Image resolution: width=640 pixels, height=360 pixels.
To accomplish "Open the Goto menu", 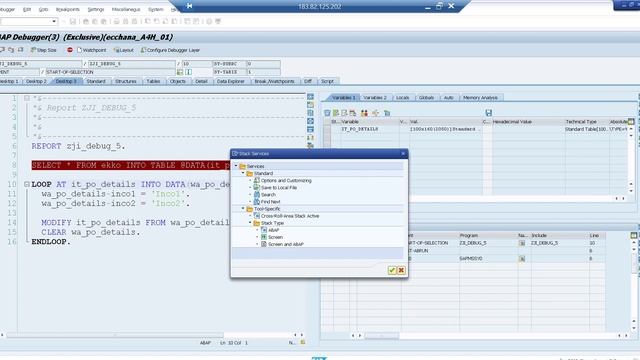I will [43, 9].
